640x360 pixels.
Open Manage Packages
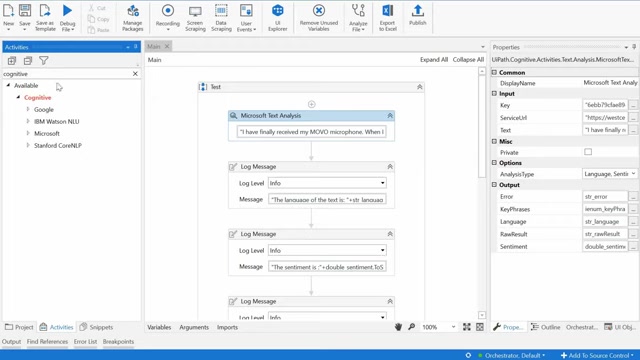(133, 17)
